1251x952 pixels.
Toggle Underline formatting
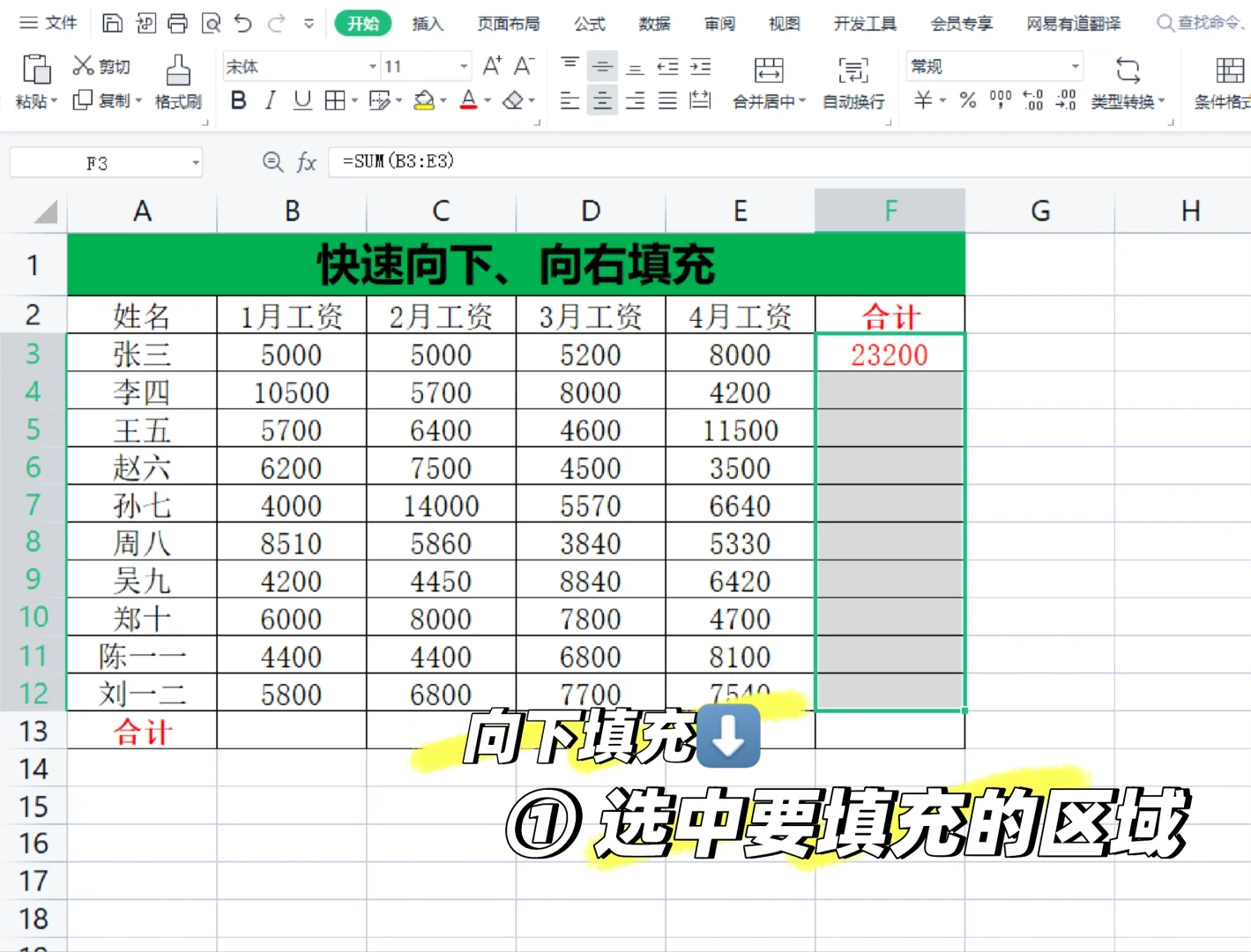302,100
